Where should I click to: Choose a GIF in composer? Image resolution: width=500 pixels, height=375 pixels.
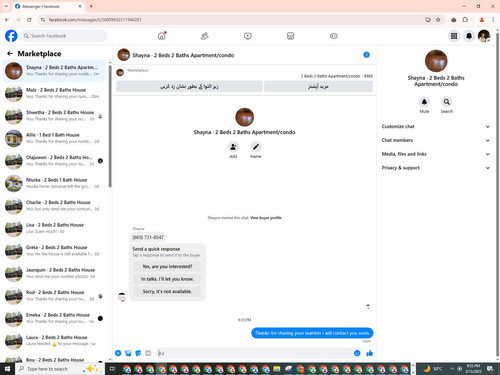[x=148, y=353]
